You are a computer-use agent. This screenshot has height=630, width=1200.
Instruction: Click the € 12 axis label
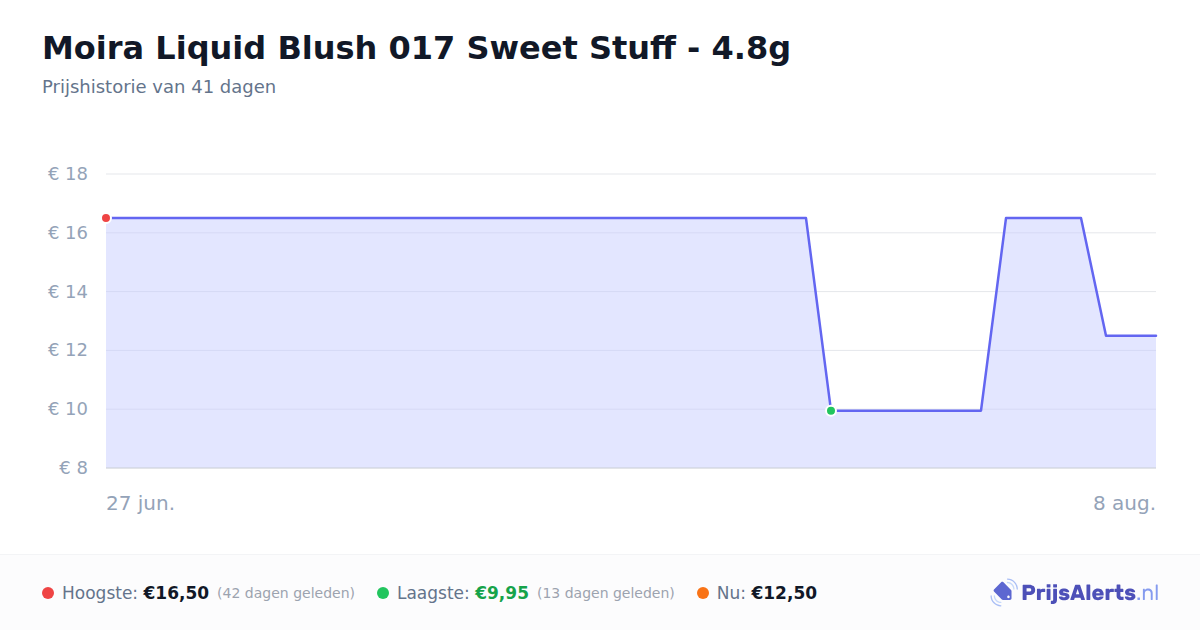click(68, 350)
